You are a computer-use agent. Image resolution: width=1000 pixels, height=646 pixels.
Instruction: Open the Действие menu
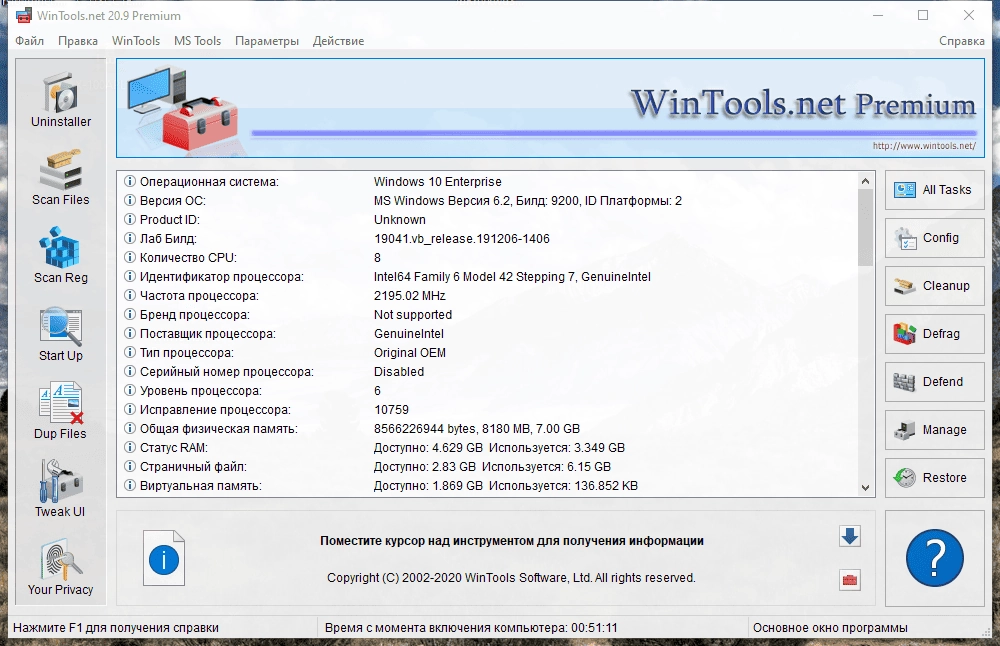point(338,41)
